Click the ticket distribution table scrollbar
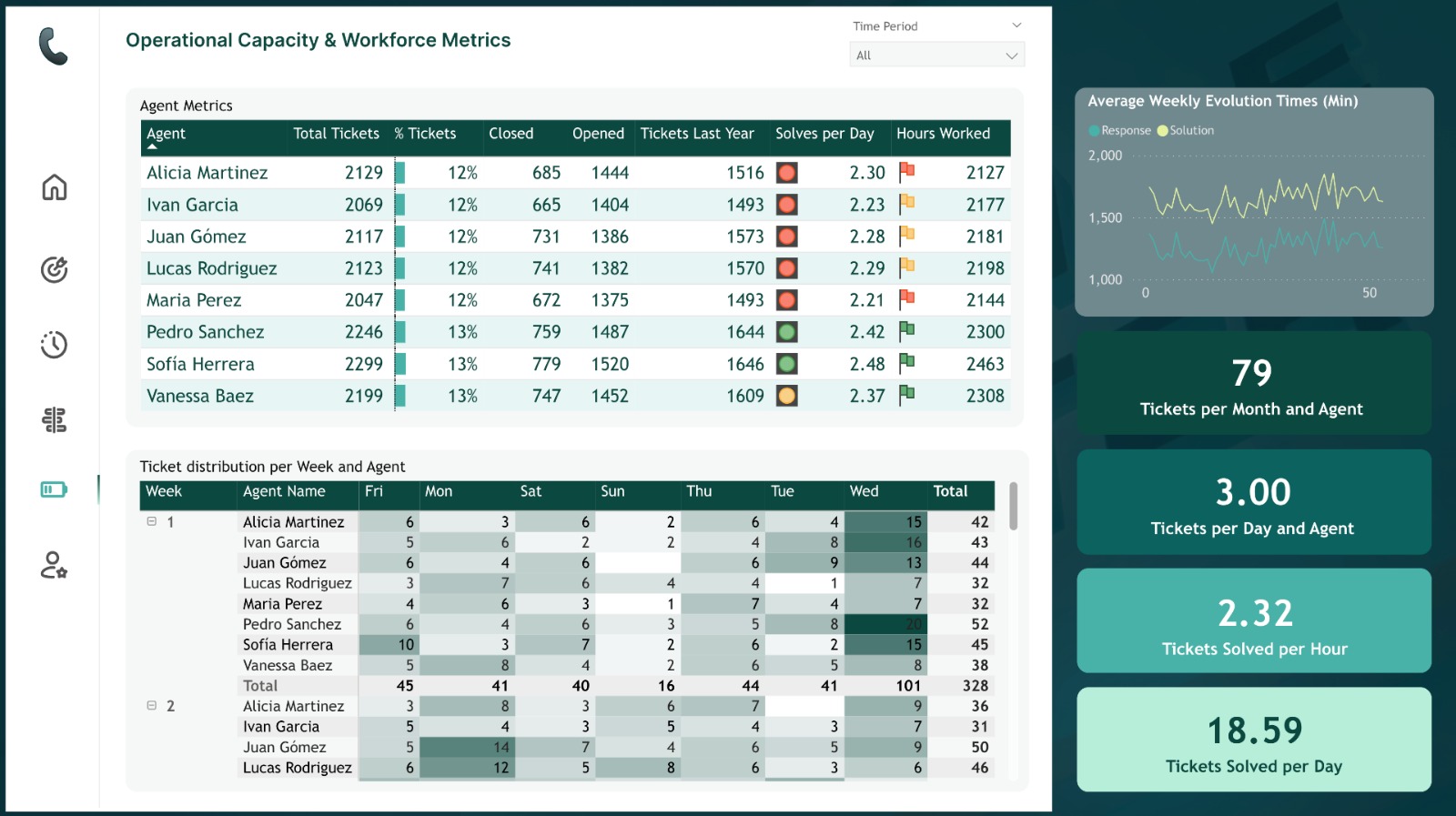Viewport: 1456px width, 816px height. (x=1013, y=506)
